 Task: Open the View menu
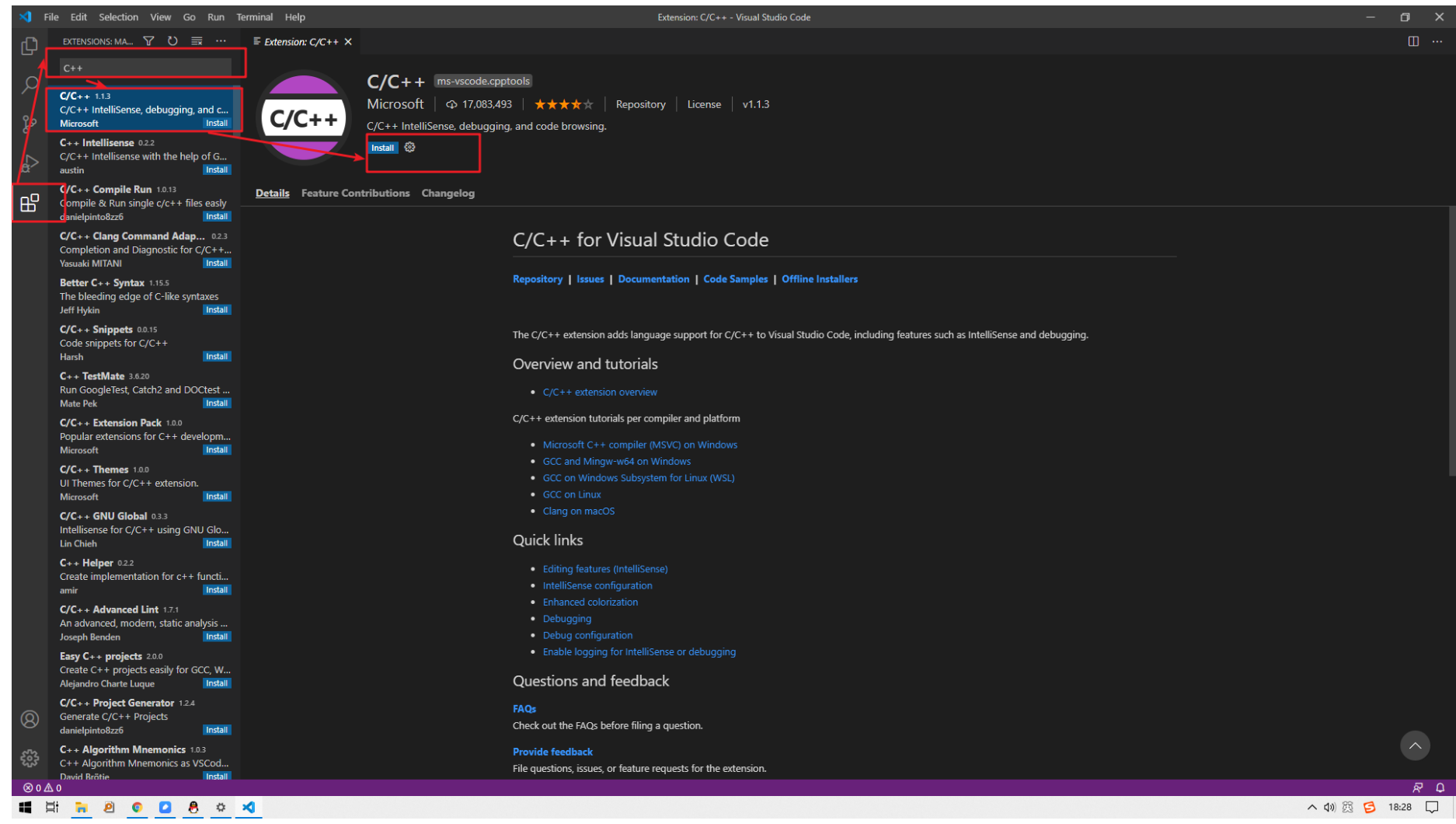click(160, 17)
